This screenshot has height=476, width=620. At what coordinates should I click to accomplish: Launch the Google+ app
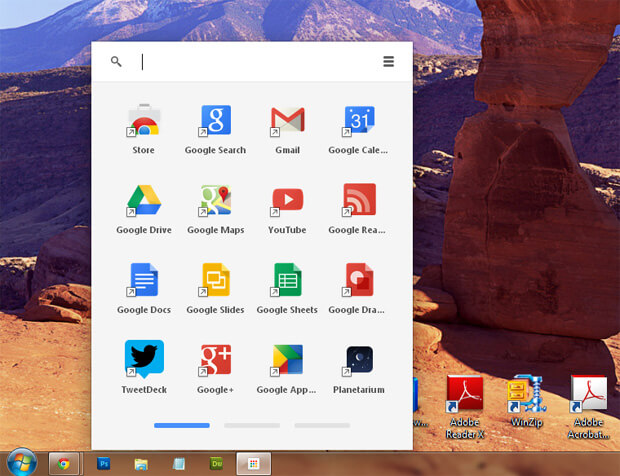pos(215,360)
